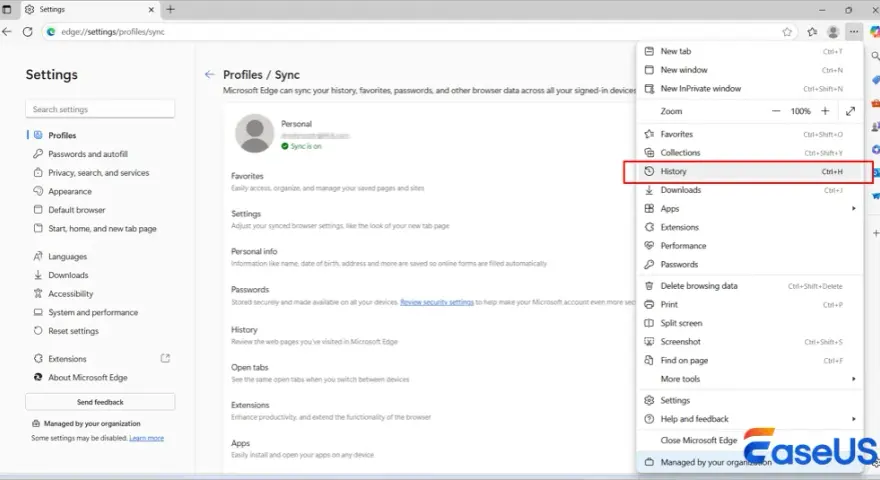Open Appearance settings section
880x480 pixels.
[x=70, y=191]
